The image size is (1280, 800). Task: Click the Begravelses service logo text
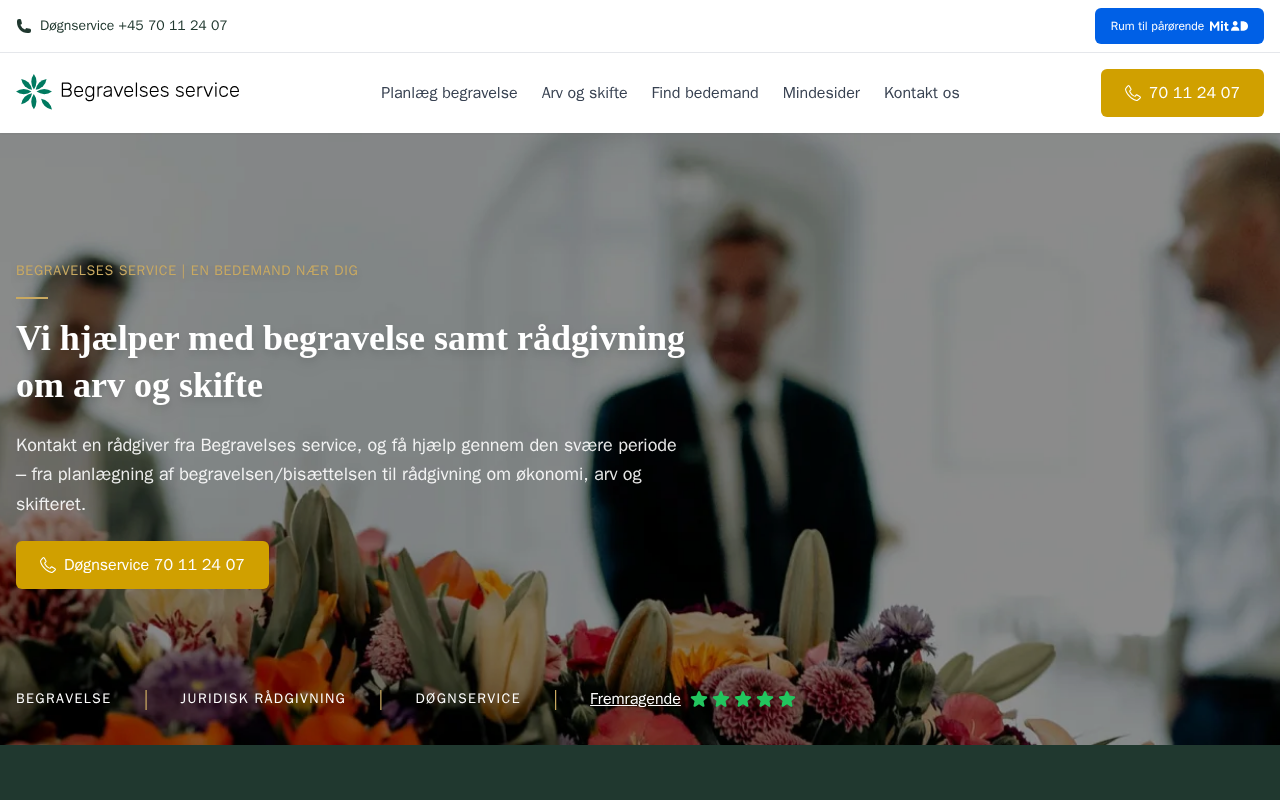click(x=150, y=91)
